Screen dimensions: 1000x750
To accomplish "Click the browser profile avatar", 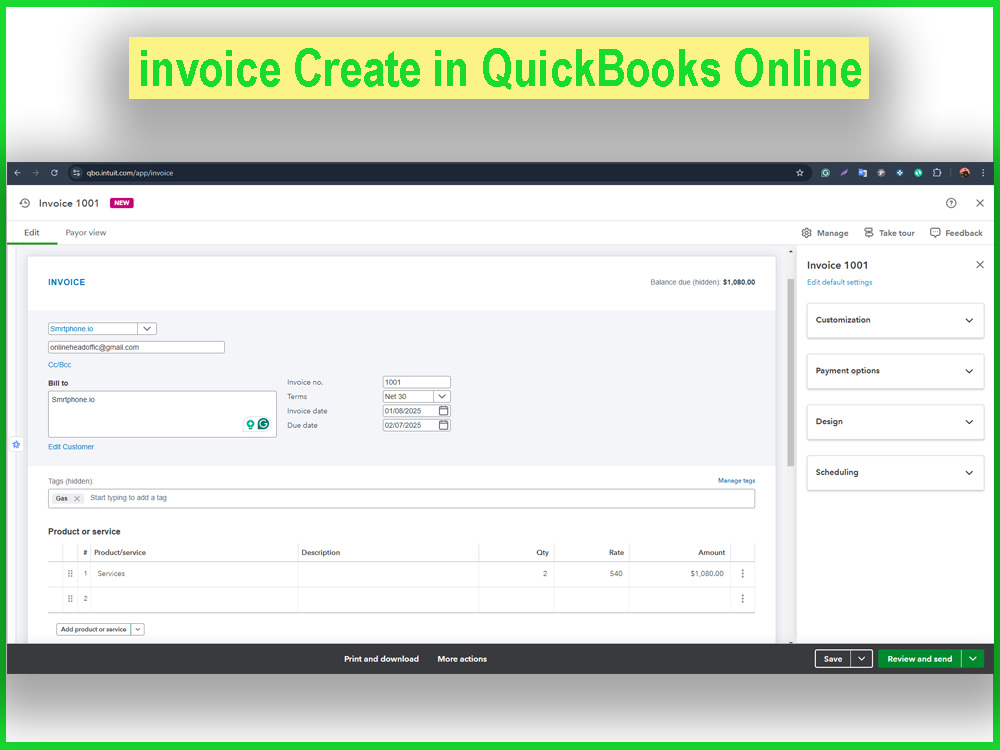I will [964, 173].
